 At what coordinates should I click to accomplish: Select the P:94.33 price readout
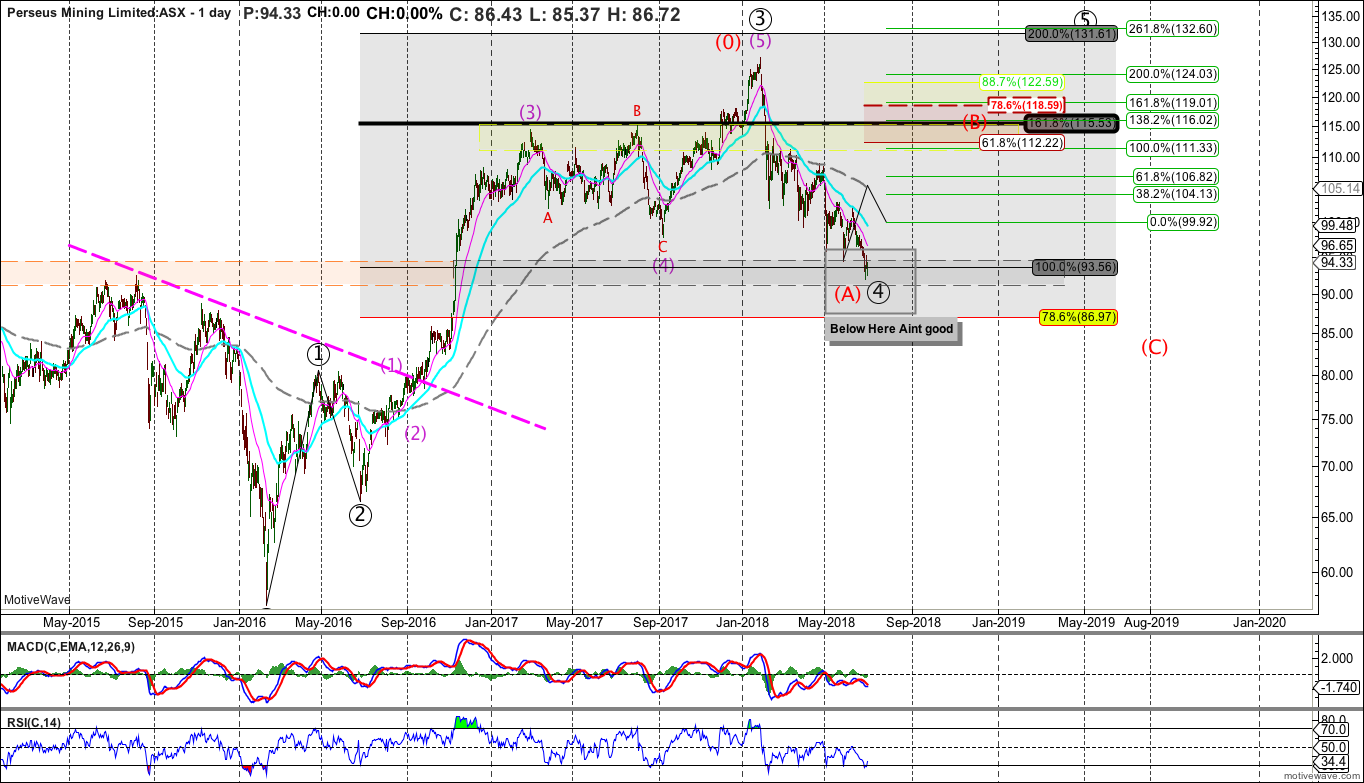[x=273, y=16]
